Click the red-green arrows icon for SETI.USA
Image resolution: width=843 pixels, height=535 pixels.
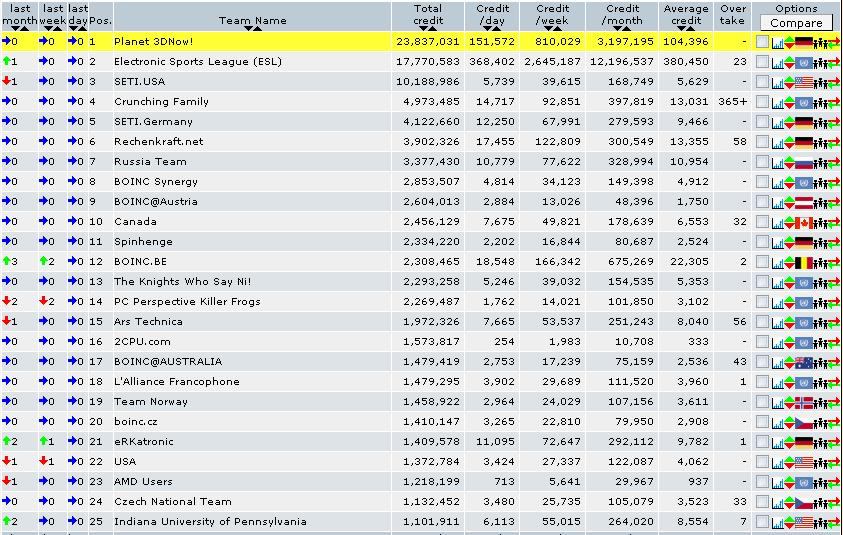834,83
